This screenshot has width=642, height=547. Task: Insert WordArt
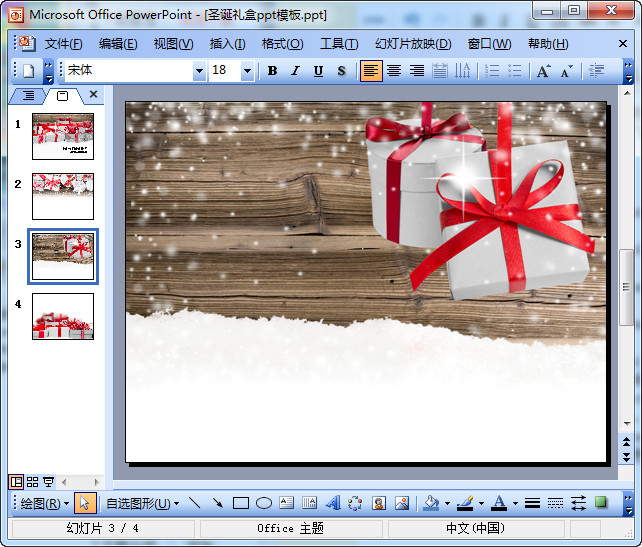(333, 503)
